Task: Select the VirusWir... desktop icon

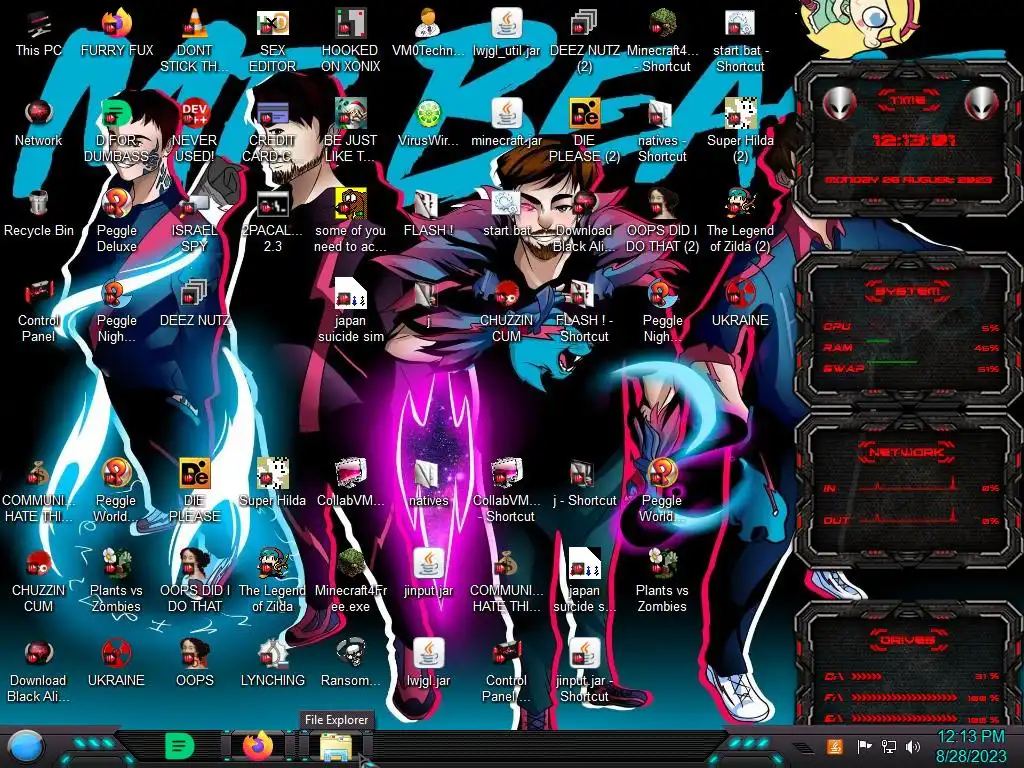Action: pyautogui.click(x=428, y=124)
